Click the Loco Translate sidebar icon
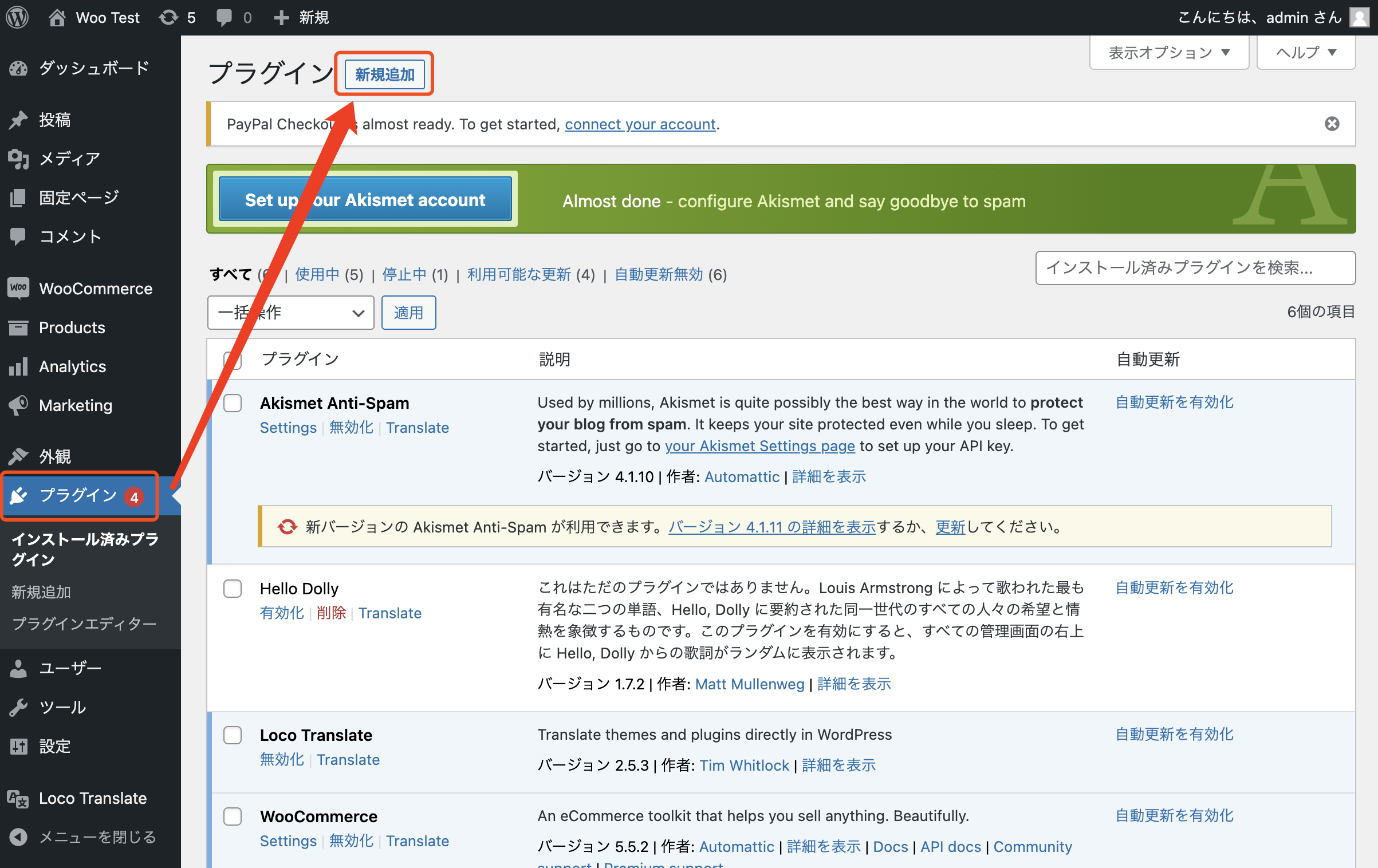The image size is (1378, 868). [x=18, y=798]
